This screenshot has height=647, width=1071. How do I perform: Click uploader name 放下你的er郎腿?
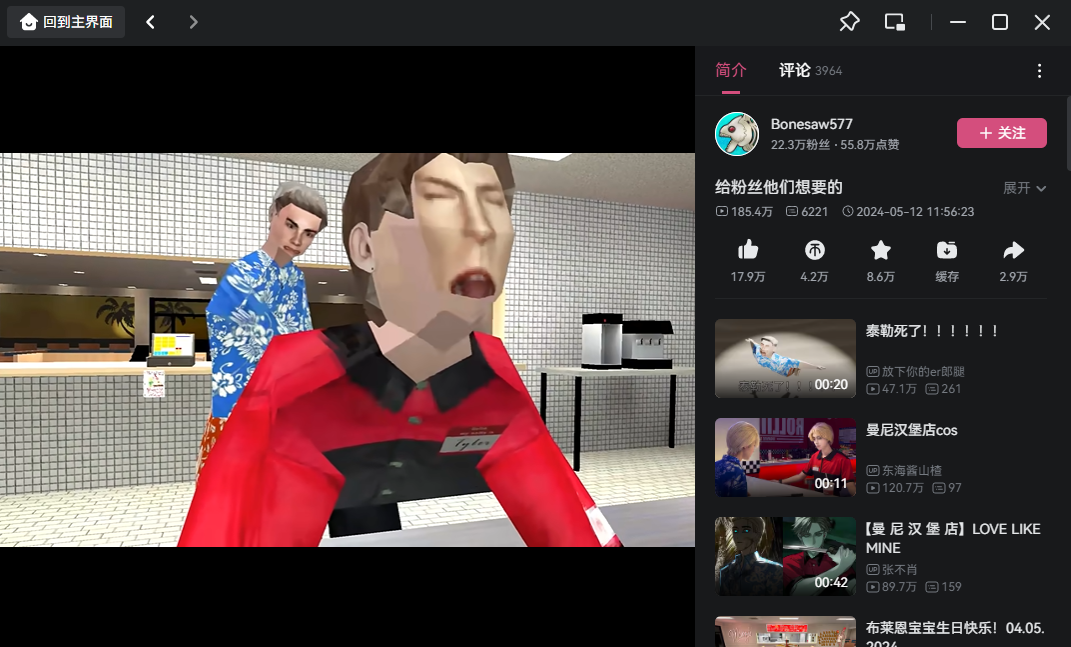coord(923,372)
